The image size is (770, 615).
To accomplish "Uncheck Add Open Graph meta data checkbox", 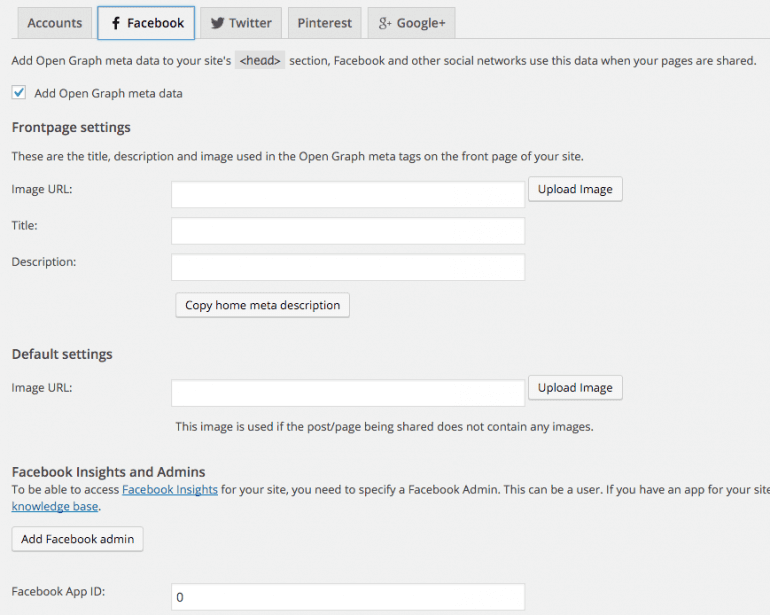I will 19,92.
